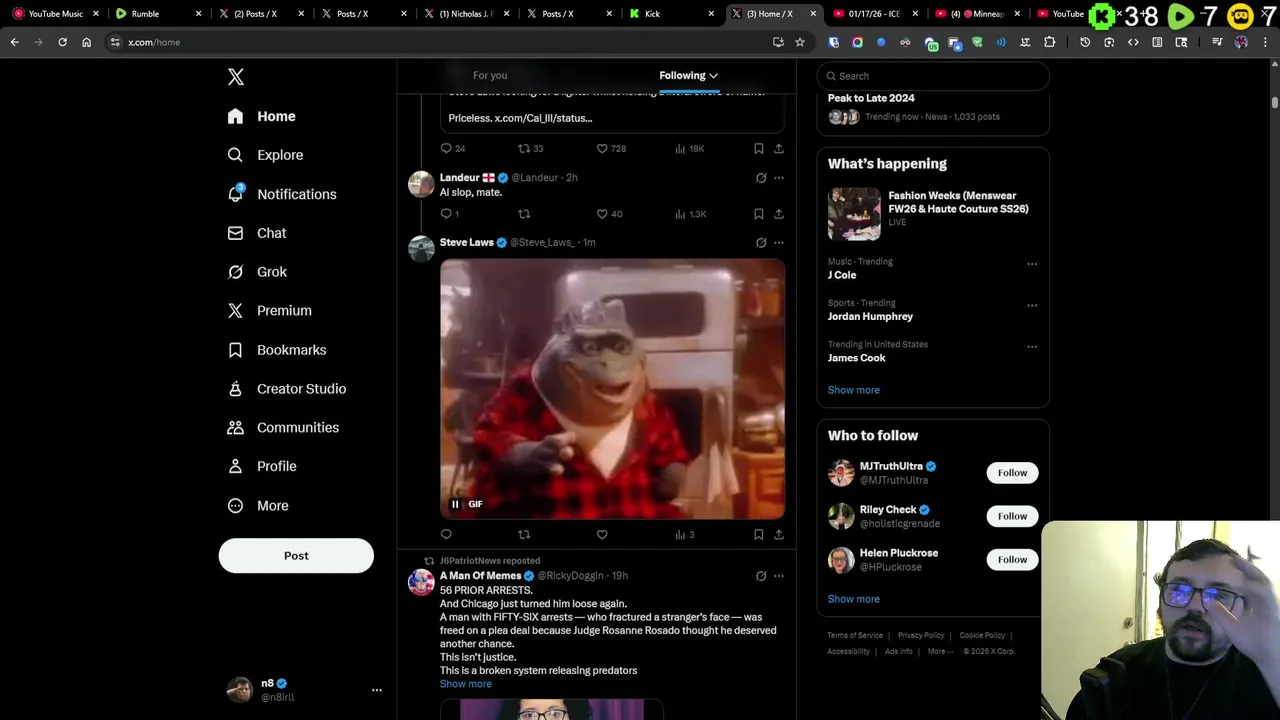Follow Helen Pluckrose
Viewport: 1280px width, 720px height.
(1012, 560)
